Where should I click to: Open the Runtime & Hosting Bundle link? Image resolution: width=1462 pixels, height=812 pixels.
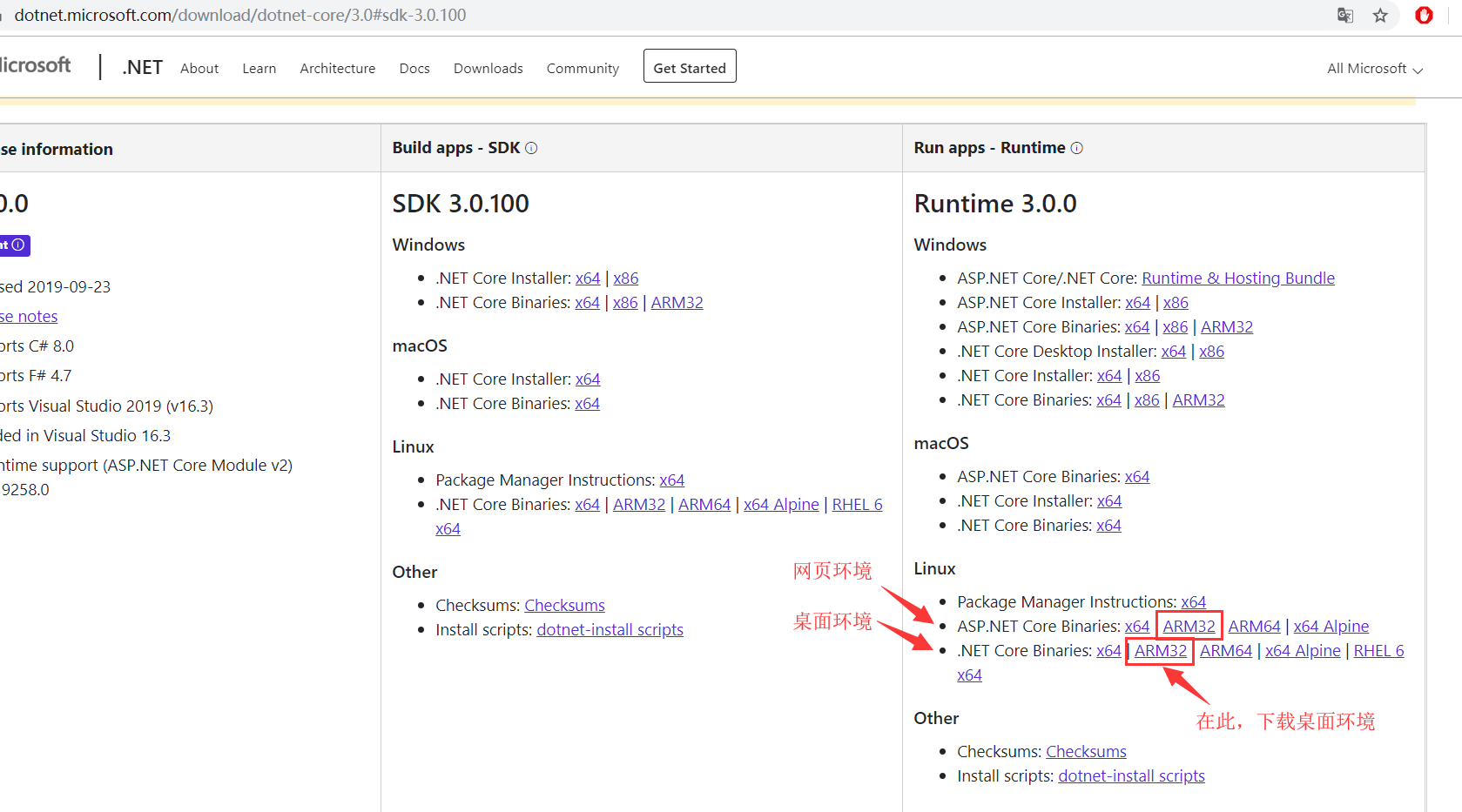tap(1238, 278)
